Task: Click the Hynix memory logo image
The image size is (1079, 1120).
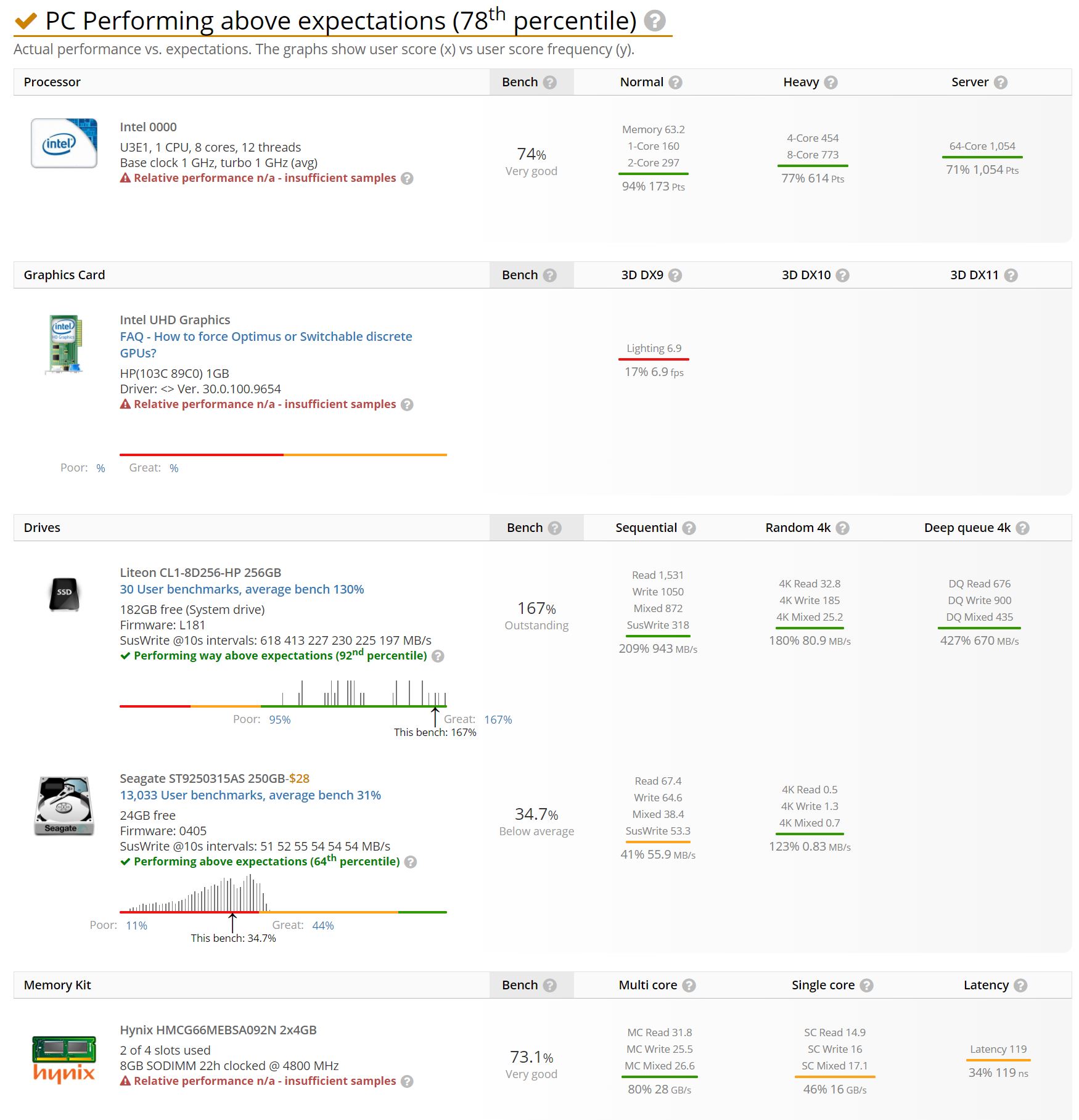Action: pyautogui.click(x=64, y=1060)
